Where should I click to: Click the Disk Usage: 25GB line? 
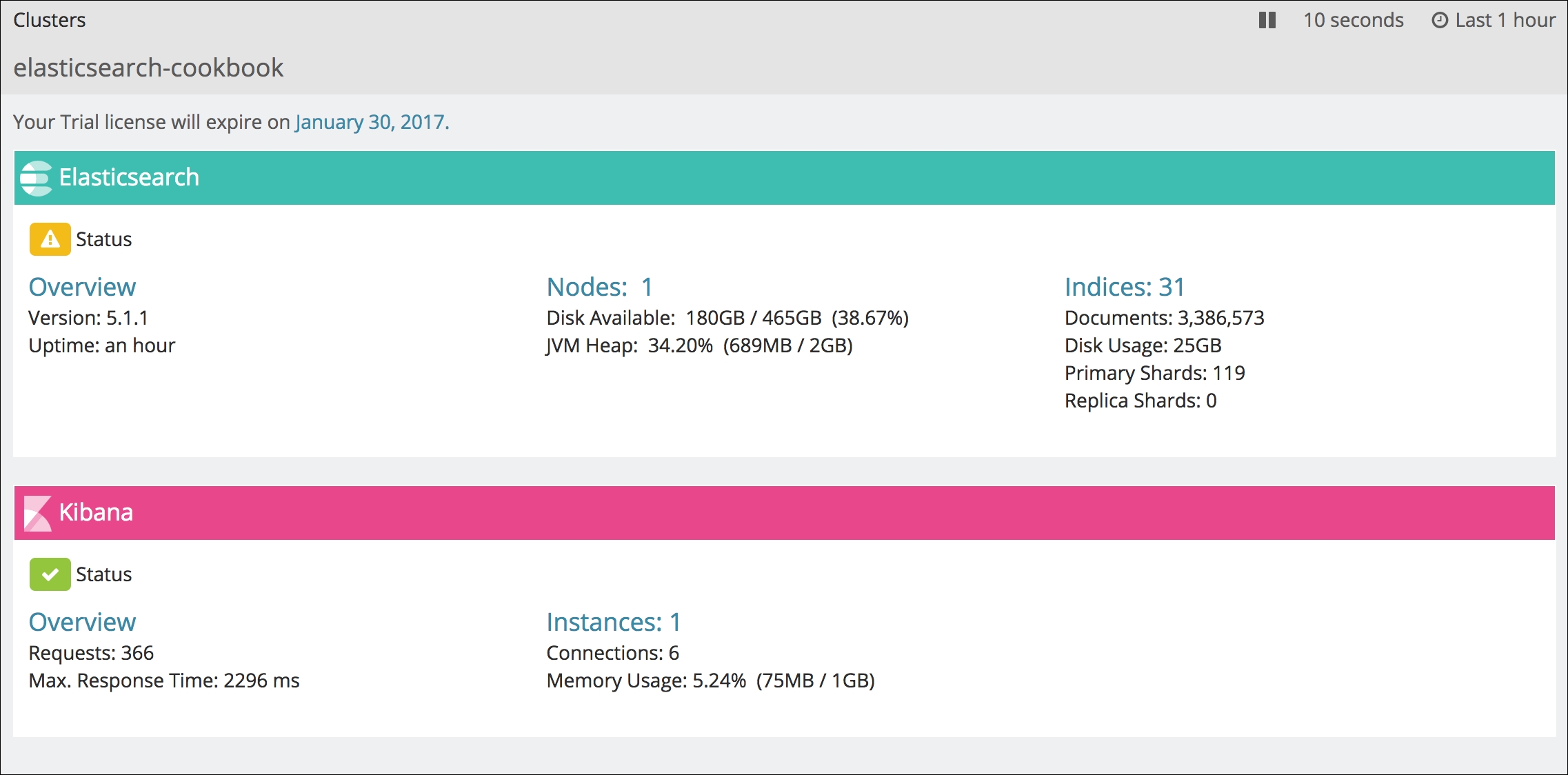click(1143, 345)
